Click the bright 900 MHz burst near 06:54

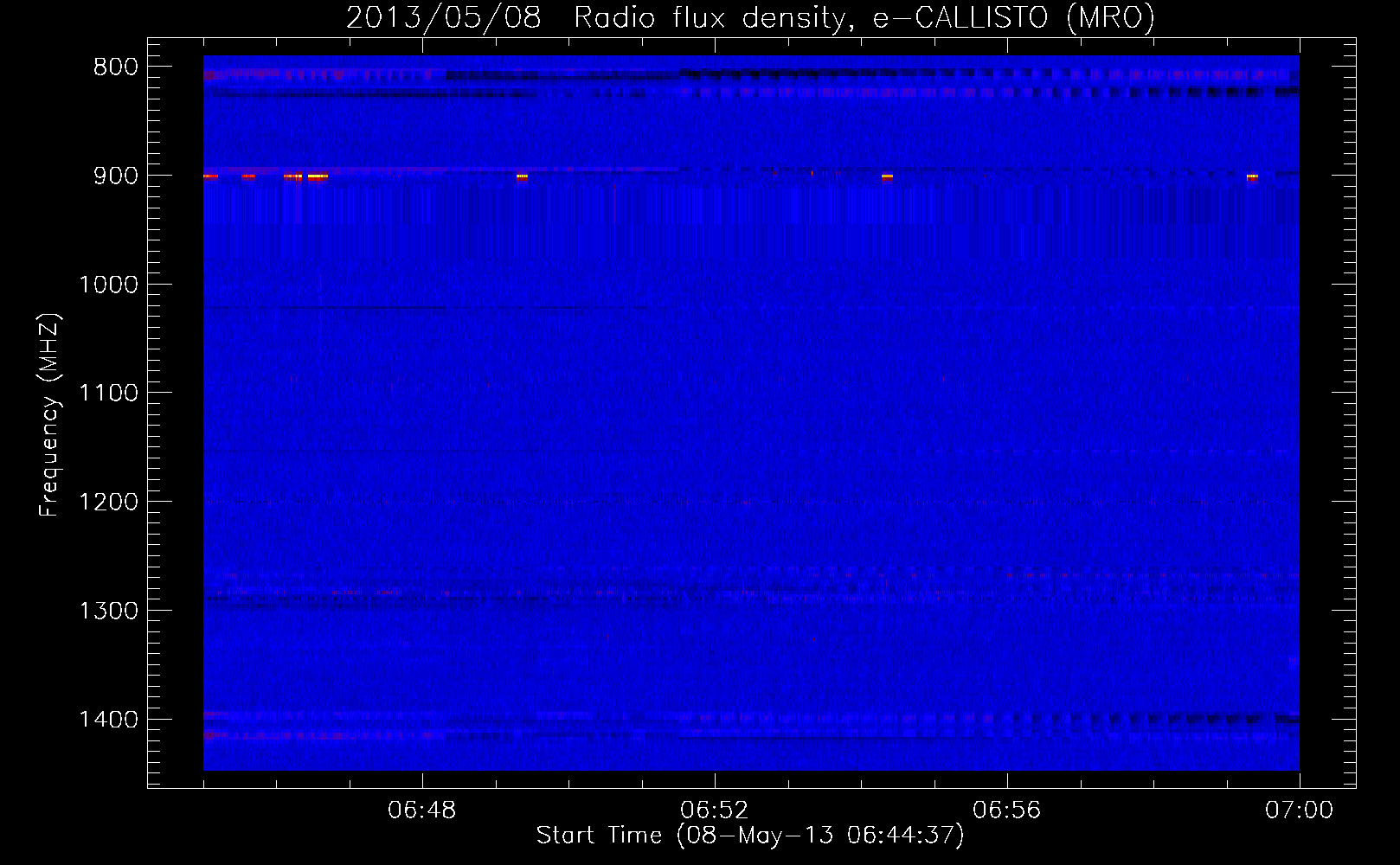(887, 176)
